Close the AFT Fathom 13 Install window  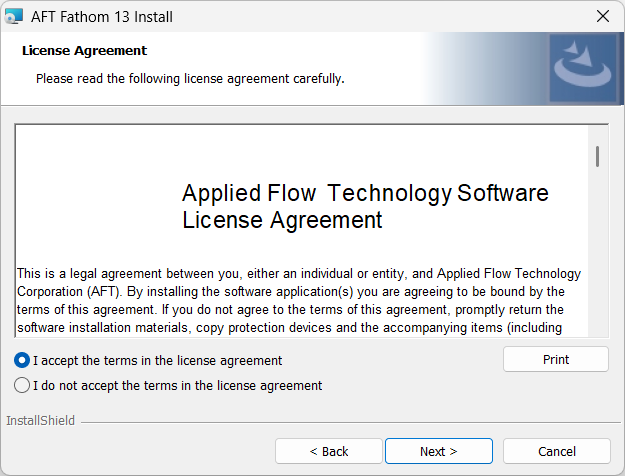[603, 16]
